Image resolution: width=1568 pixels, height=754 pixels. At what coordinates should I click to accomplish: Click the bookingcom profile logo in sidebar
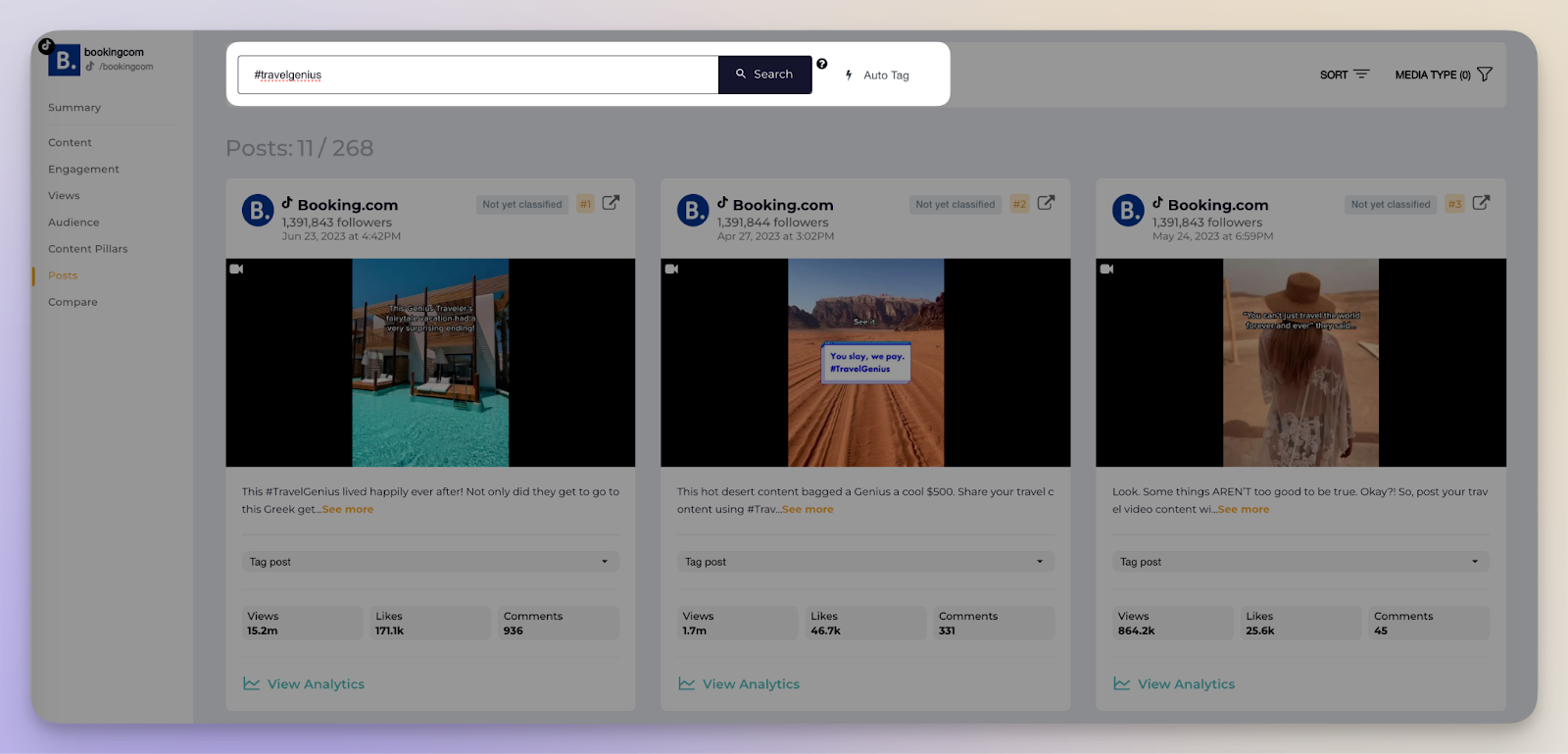coord(64,60)
